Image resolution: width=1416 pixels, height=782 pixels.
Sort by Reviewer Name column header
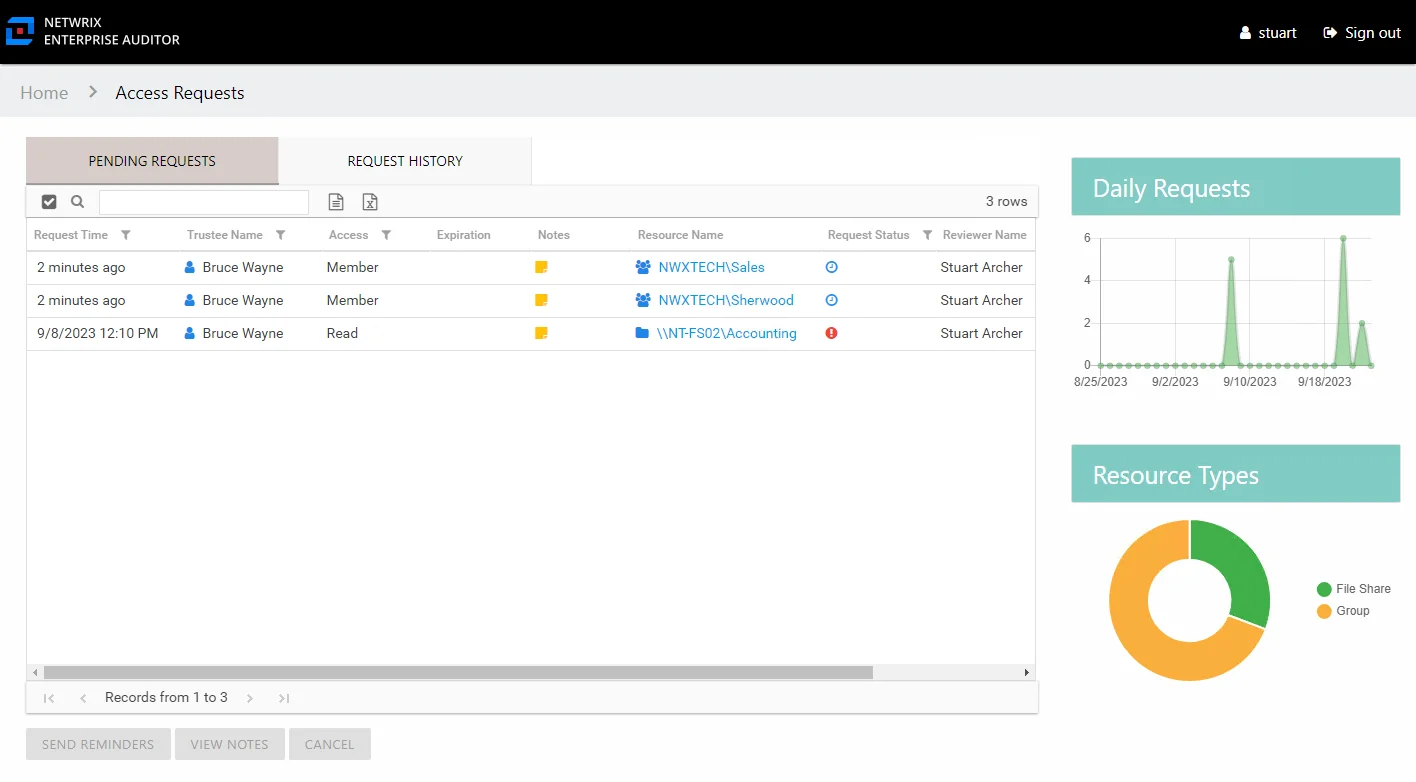(x=985, y=235)
